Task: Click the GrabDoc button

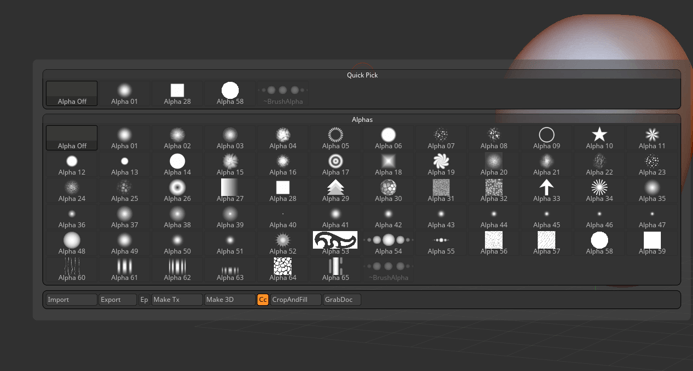Action: click(x=342, y=299)
